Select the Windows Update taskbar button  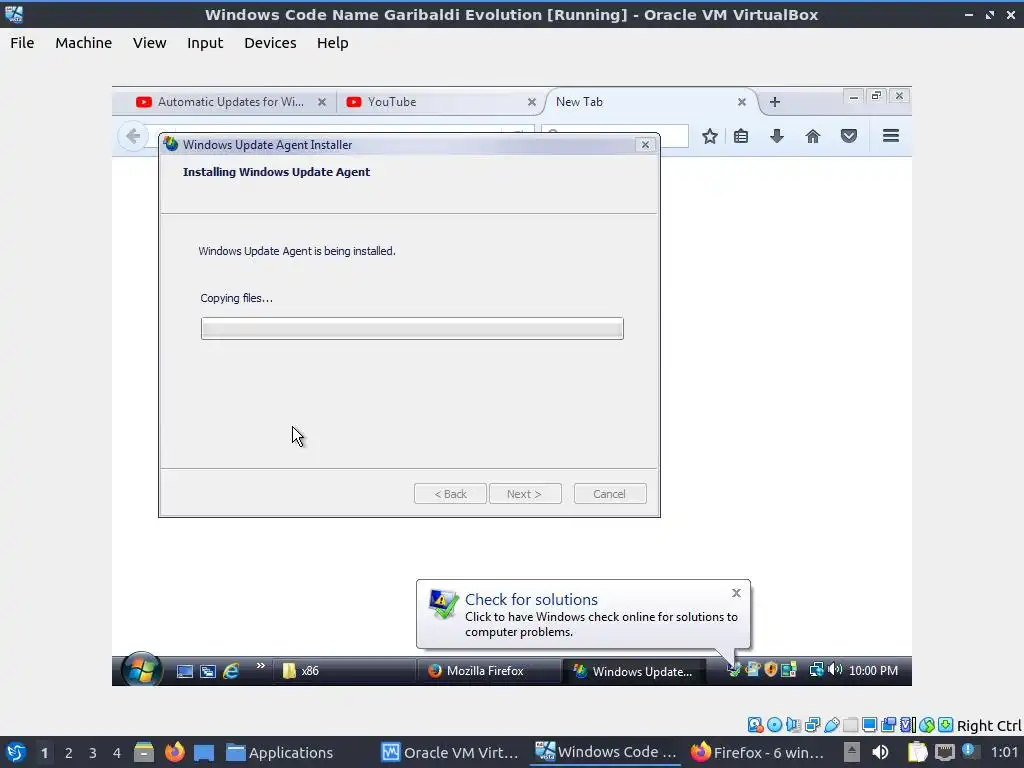coord(632,671)
